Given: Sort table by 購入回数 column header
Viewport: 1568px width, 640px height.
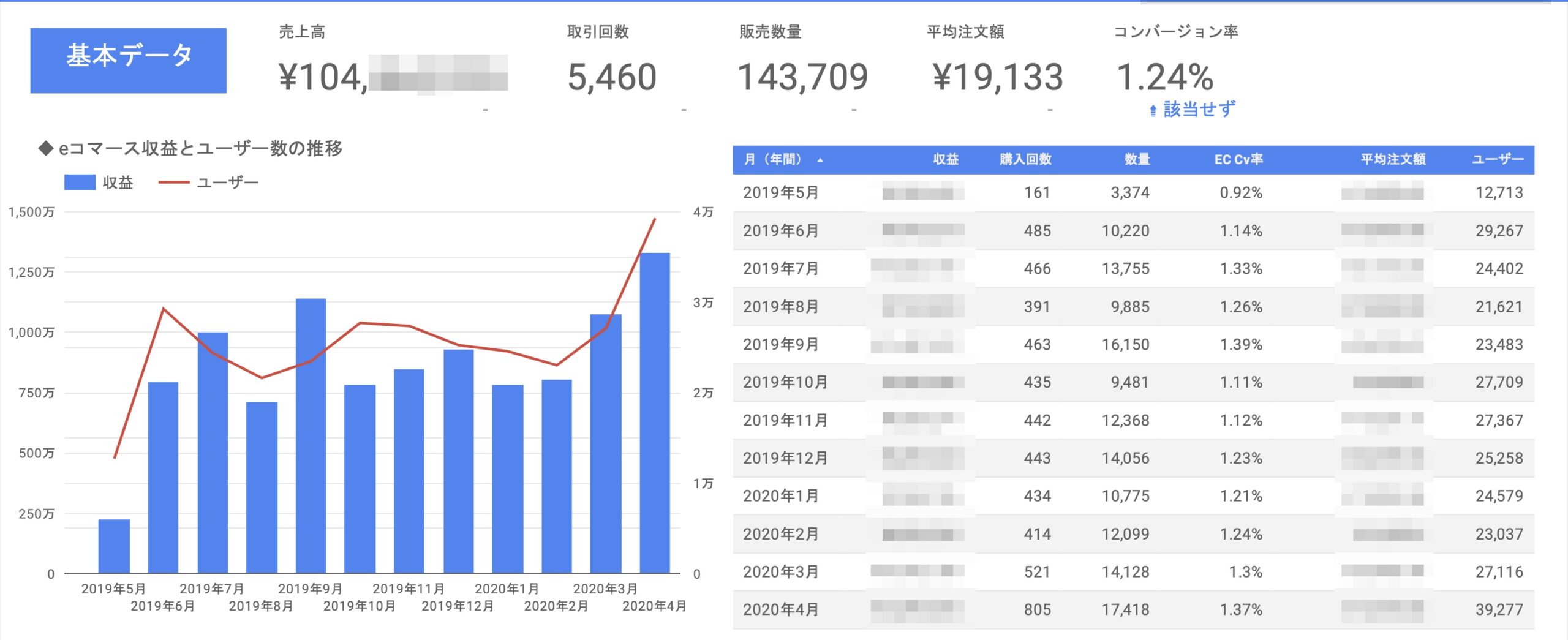Looking at the screenshot, I should 1025,160.
